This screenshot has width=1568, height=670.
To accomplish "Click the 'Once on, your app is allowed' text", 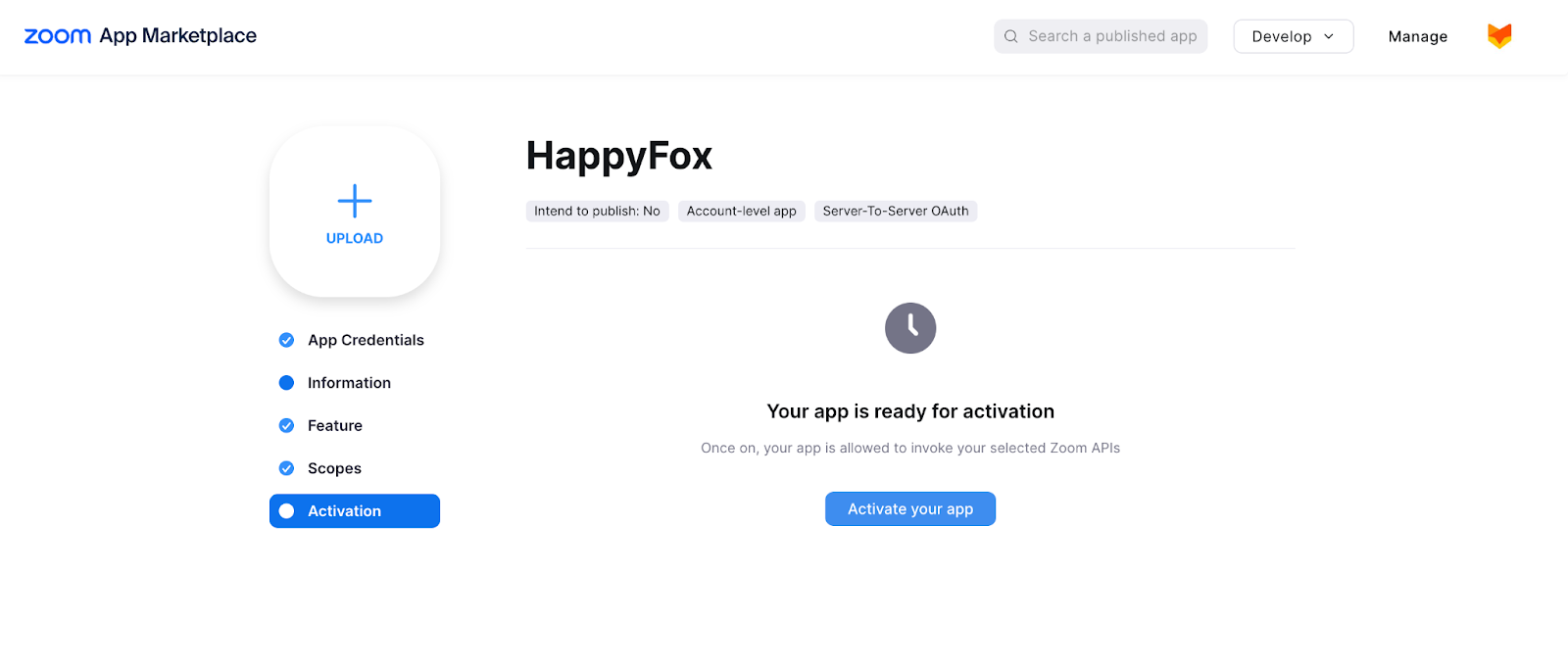I will 910,448.
